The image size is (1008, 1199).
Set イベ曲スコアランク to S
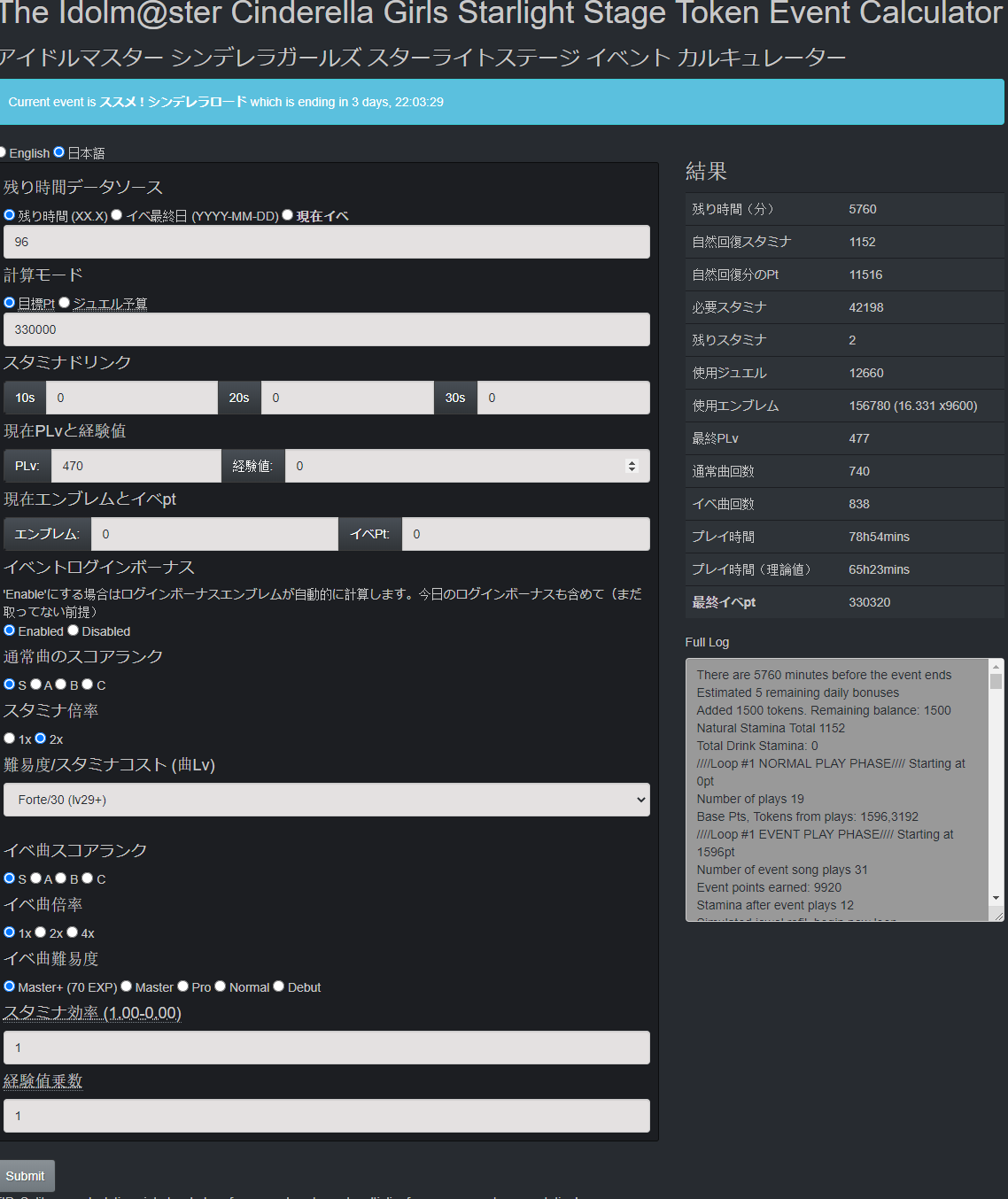pos(10,878)
